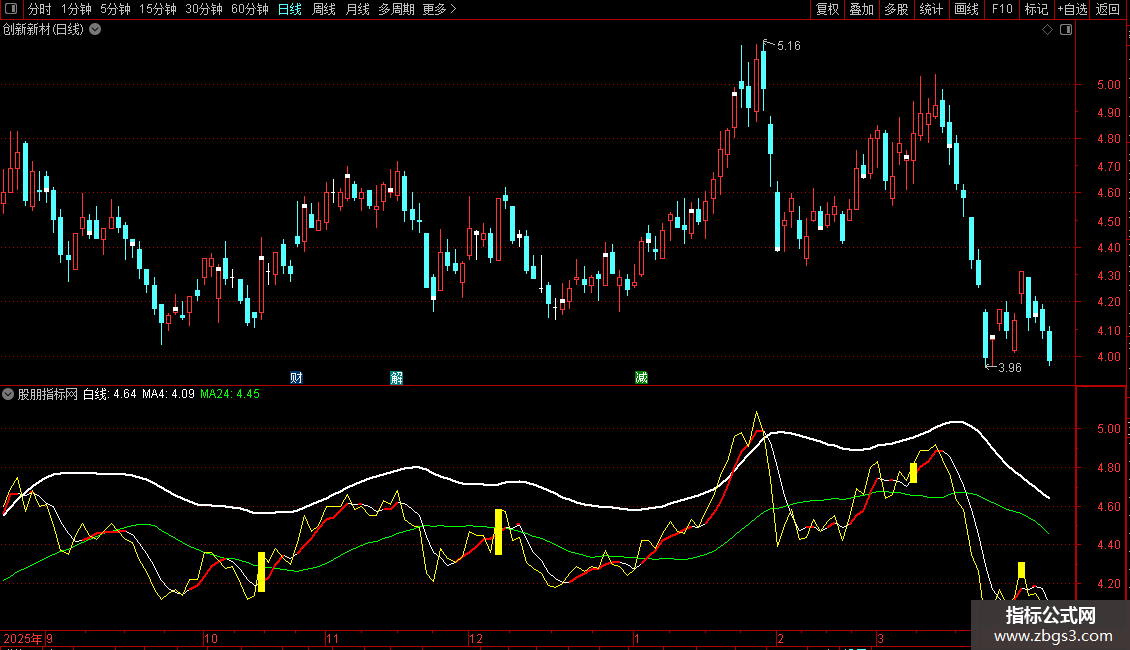Switch to 日线 daily chart
This screenshot has height=650, width=1130.
(290, 9)
